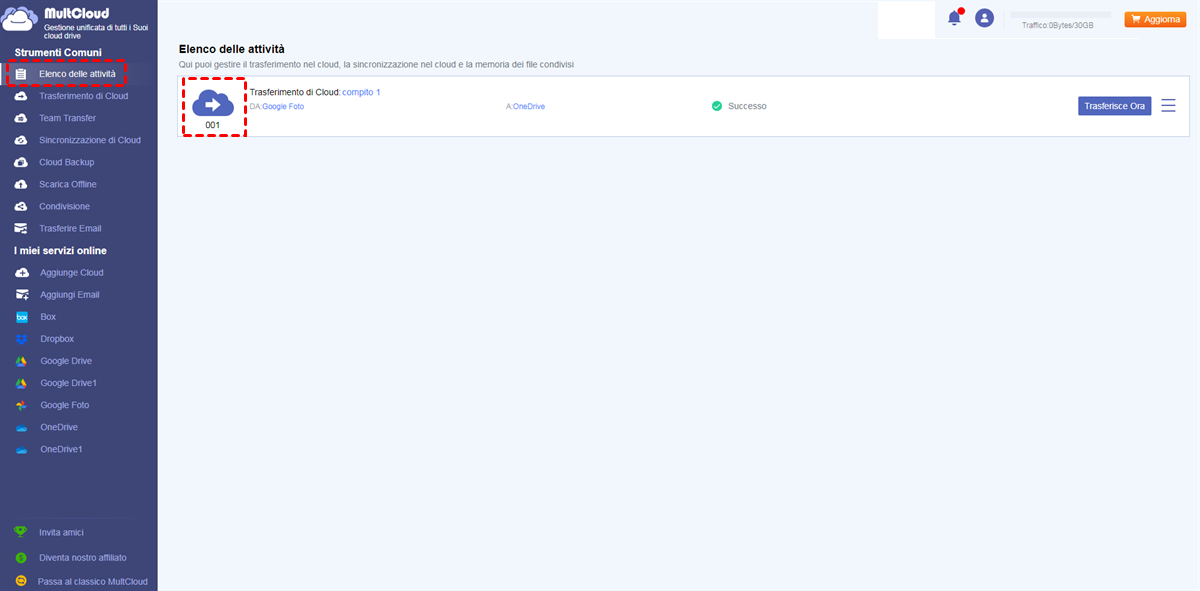Click the Passa al classico MultCloud icon
This screenshot has height=591, width=1200.
tap(20, 581)
